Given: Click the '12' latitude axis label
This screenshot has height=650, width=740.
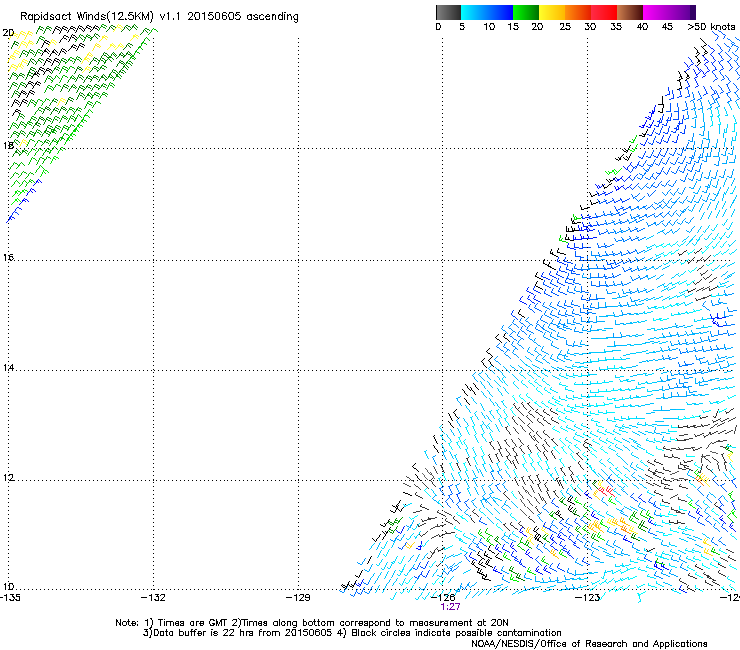Looking at the screenshot, I should pyautogui.click(x=8, y=478).
